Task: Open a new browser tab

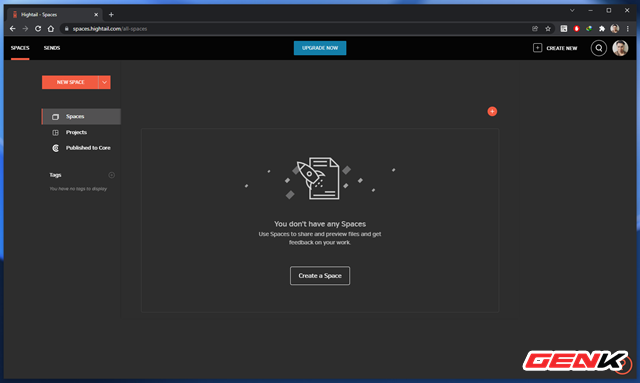Action: pos(111,15)
